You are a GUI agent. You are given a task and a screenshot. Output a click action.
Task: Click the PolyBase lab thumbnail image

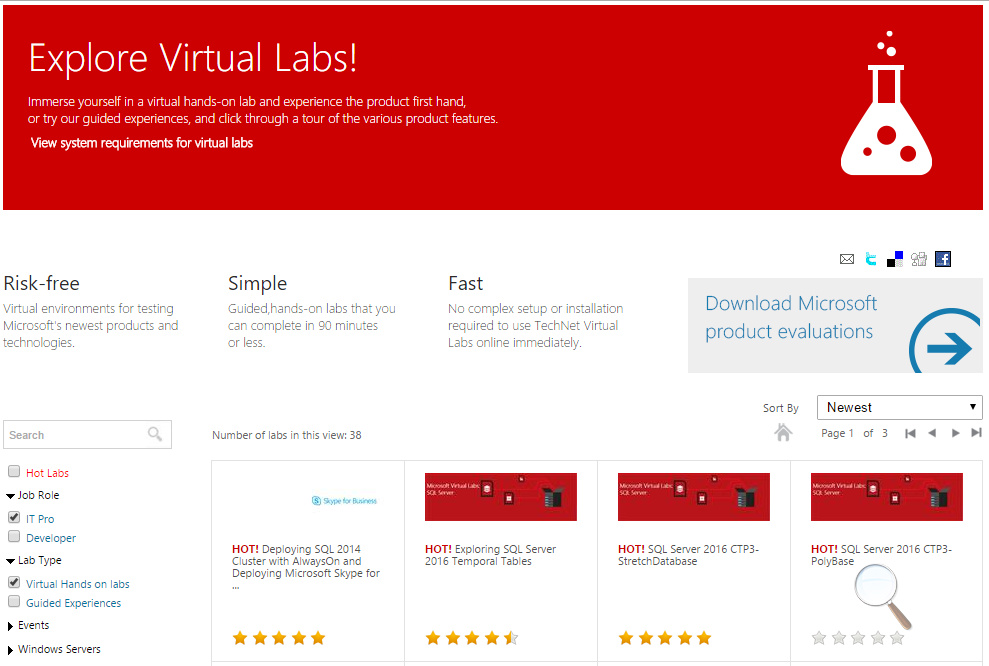pyautogui.click(x=887, y=497)
